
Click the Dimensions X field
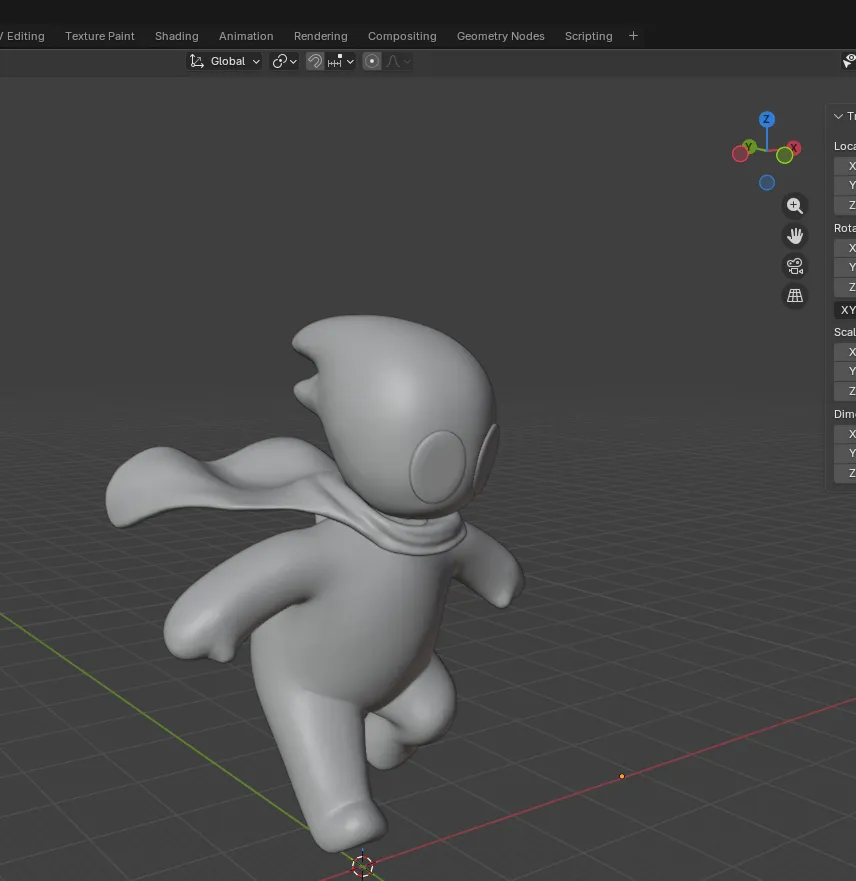click(845, 434)
